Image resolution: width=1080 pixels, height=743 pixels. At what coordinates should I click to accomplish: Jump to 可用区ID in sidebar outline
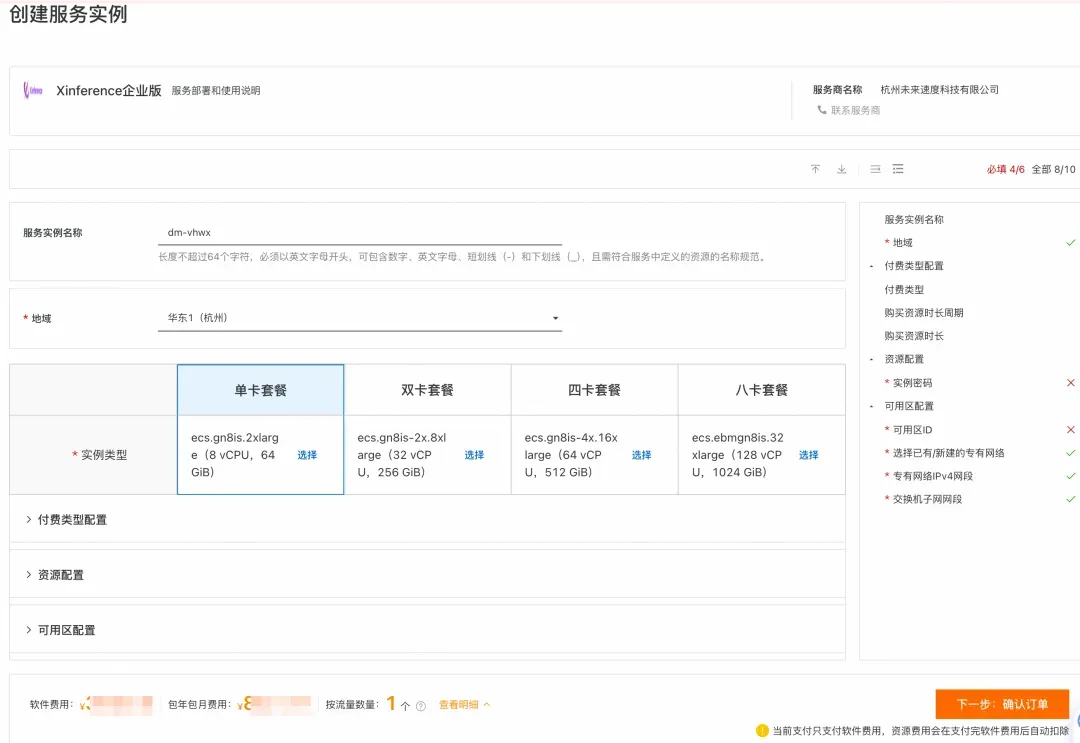[x=913, y=430]
